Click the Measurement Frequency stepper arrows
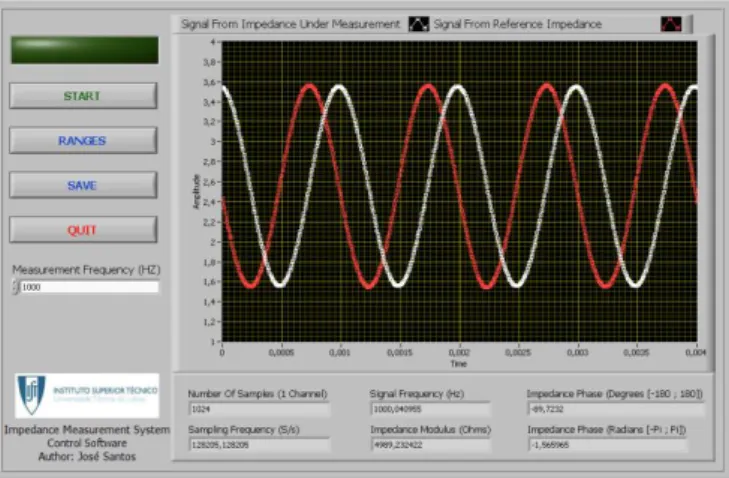Viewport: 729px width, 478px height. click(x=15, y=287)
